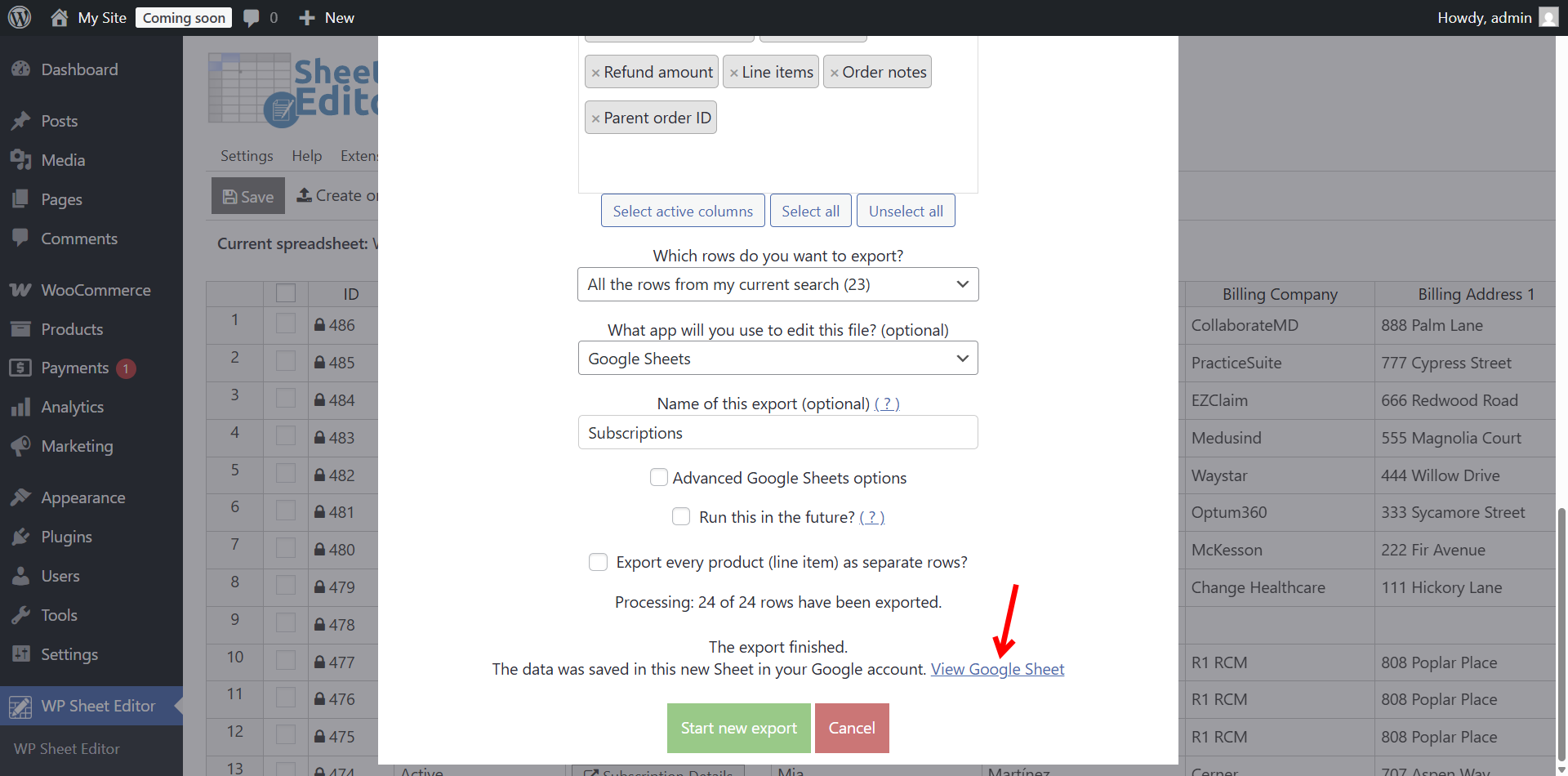Open help link for export name
1568x776 pixels.
tap(887, 404)
